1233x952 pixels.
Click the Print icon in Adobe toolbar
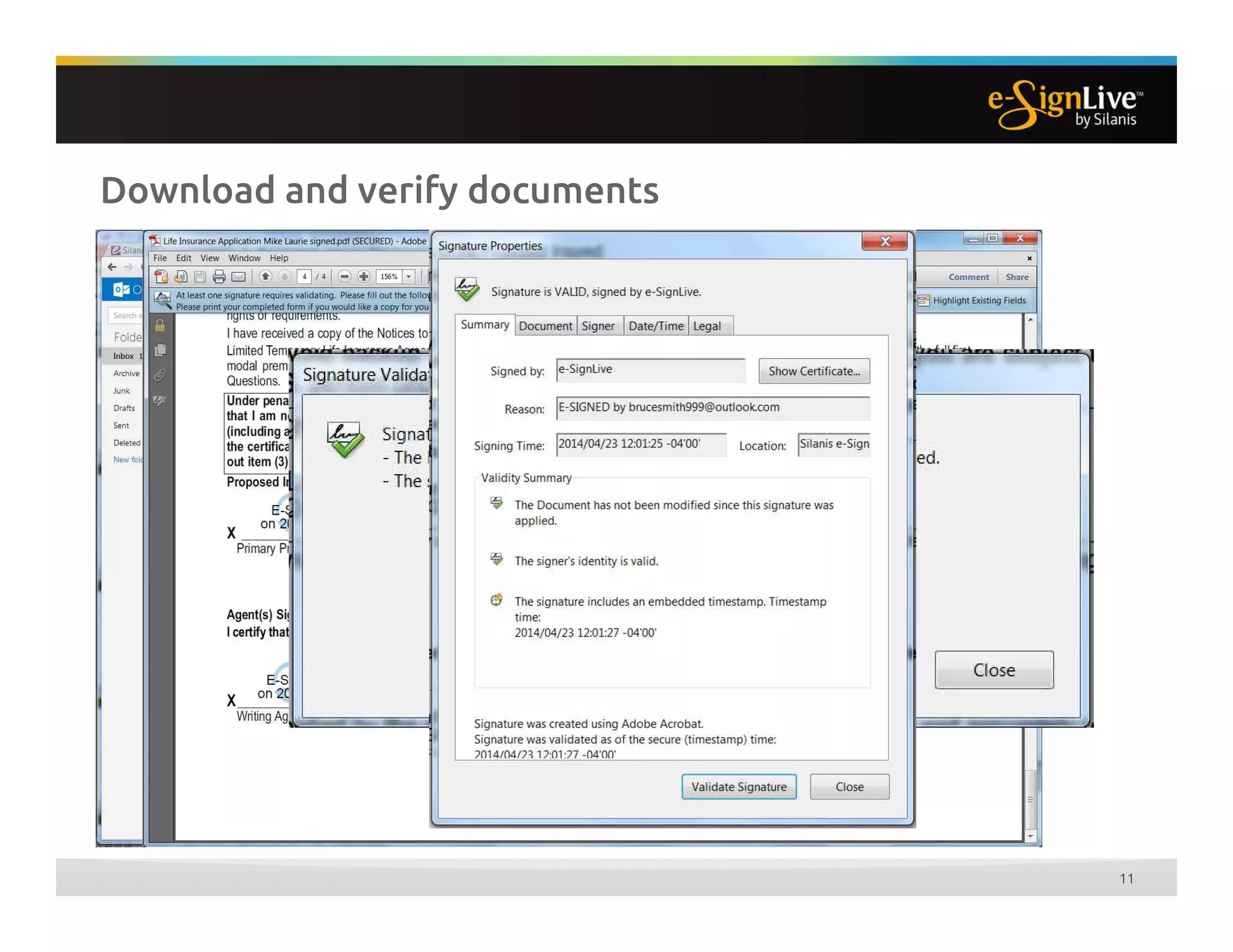pos(219,277)
